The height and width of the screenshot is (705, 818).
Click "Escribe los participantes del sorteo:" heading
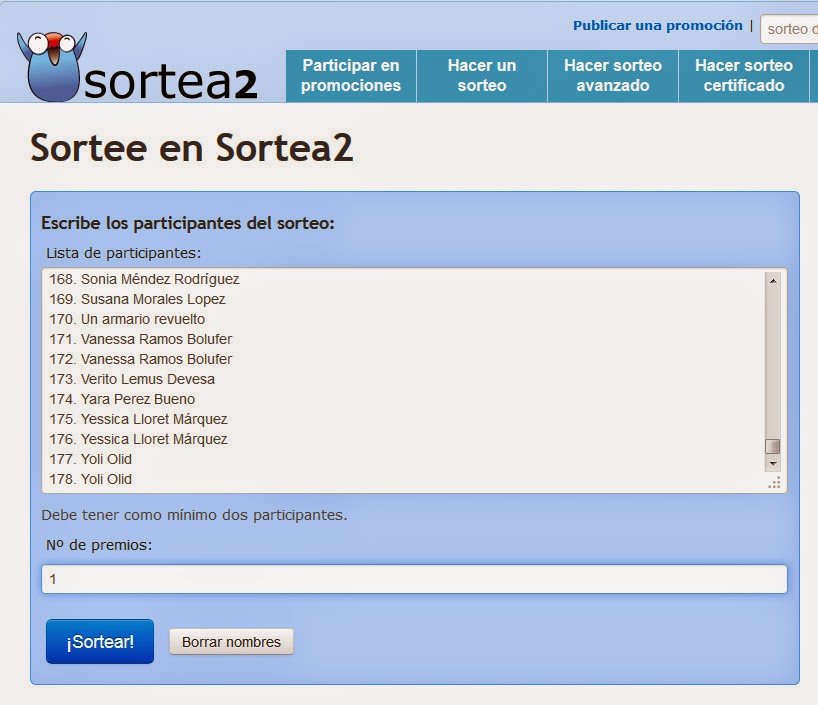click(x=188, y=223)
